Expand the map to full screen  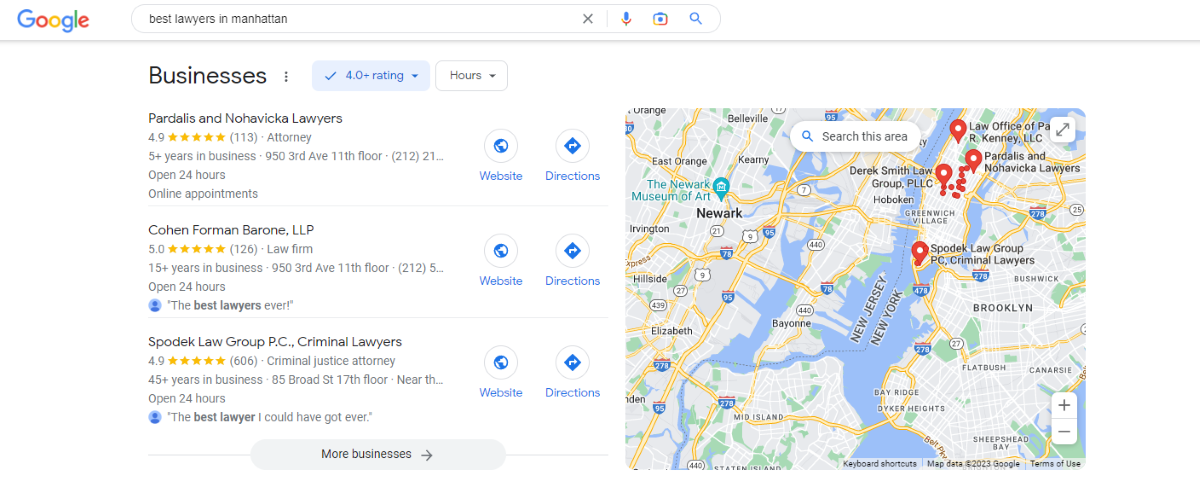(1063, 130)
